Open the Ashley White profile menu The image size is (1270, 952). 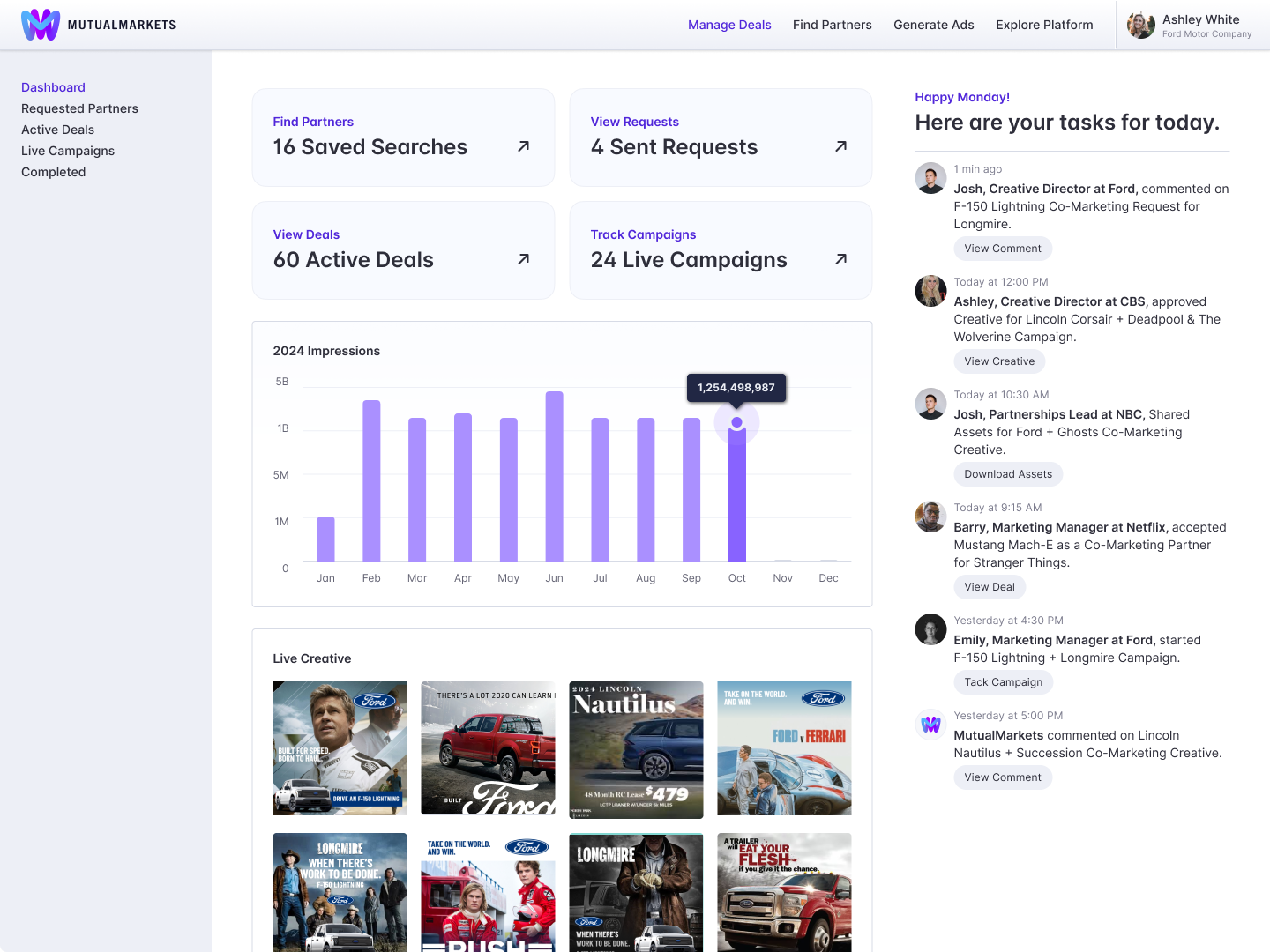[x=1189, y=25]
